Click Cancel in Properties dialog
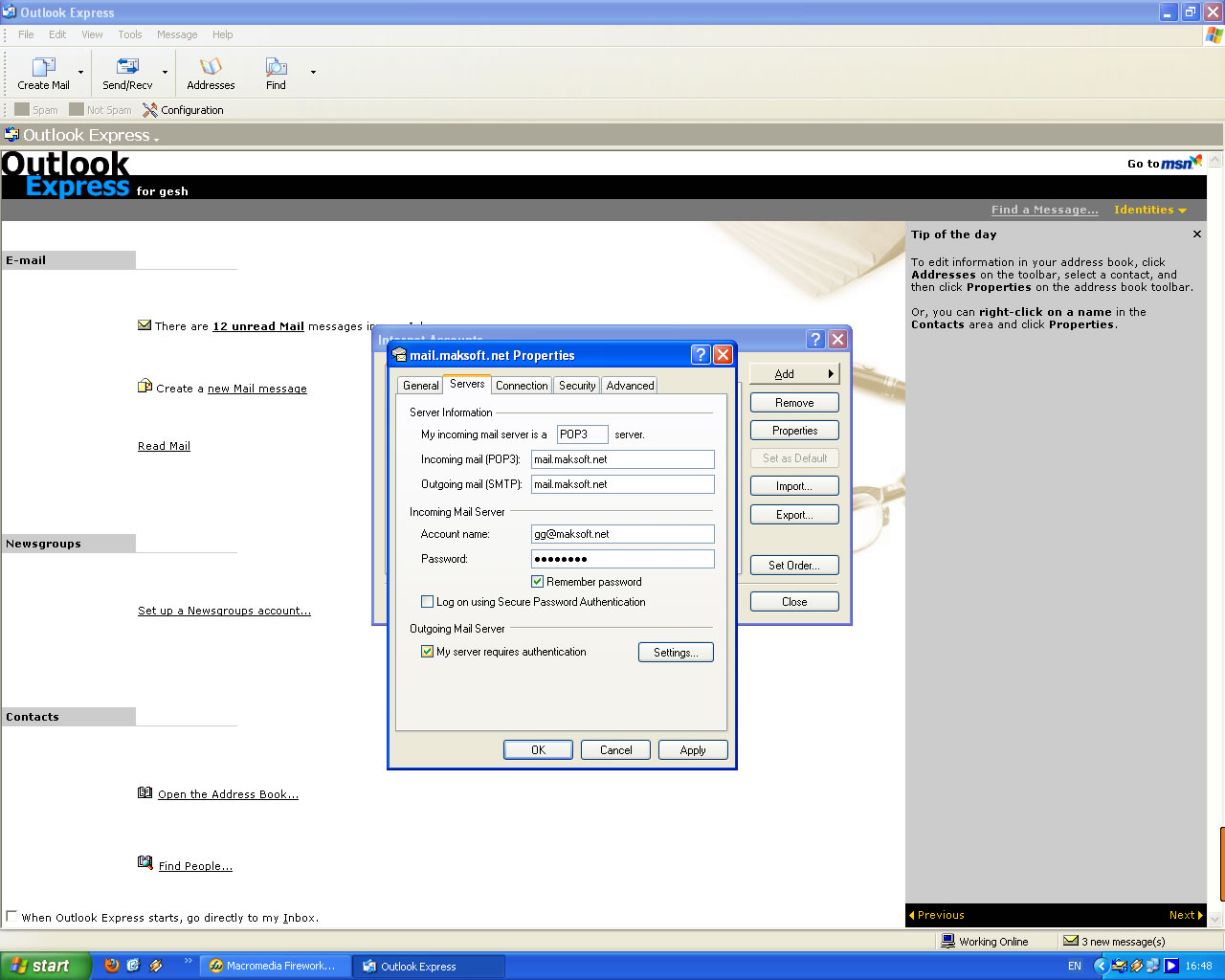Screen dimensions: 1225x980 (615, 750)
